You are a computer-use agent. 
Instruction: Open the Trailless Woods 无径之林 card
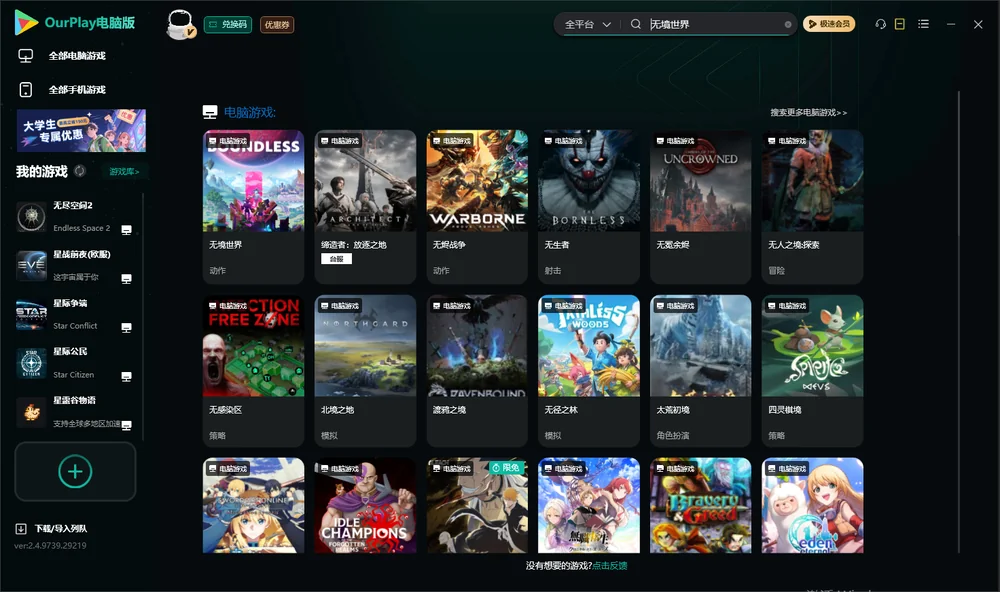point(589,371)
